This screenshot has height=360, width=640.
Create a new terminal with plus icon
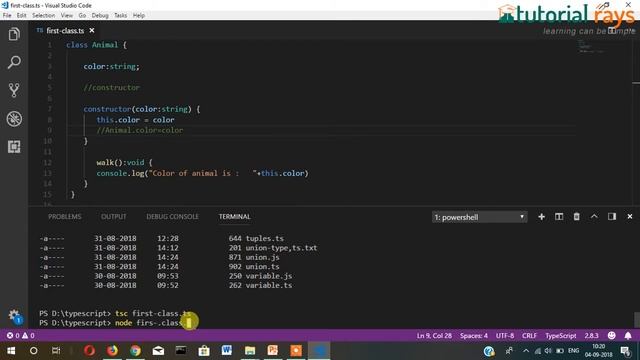pos(541,217)
